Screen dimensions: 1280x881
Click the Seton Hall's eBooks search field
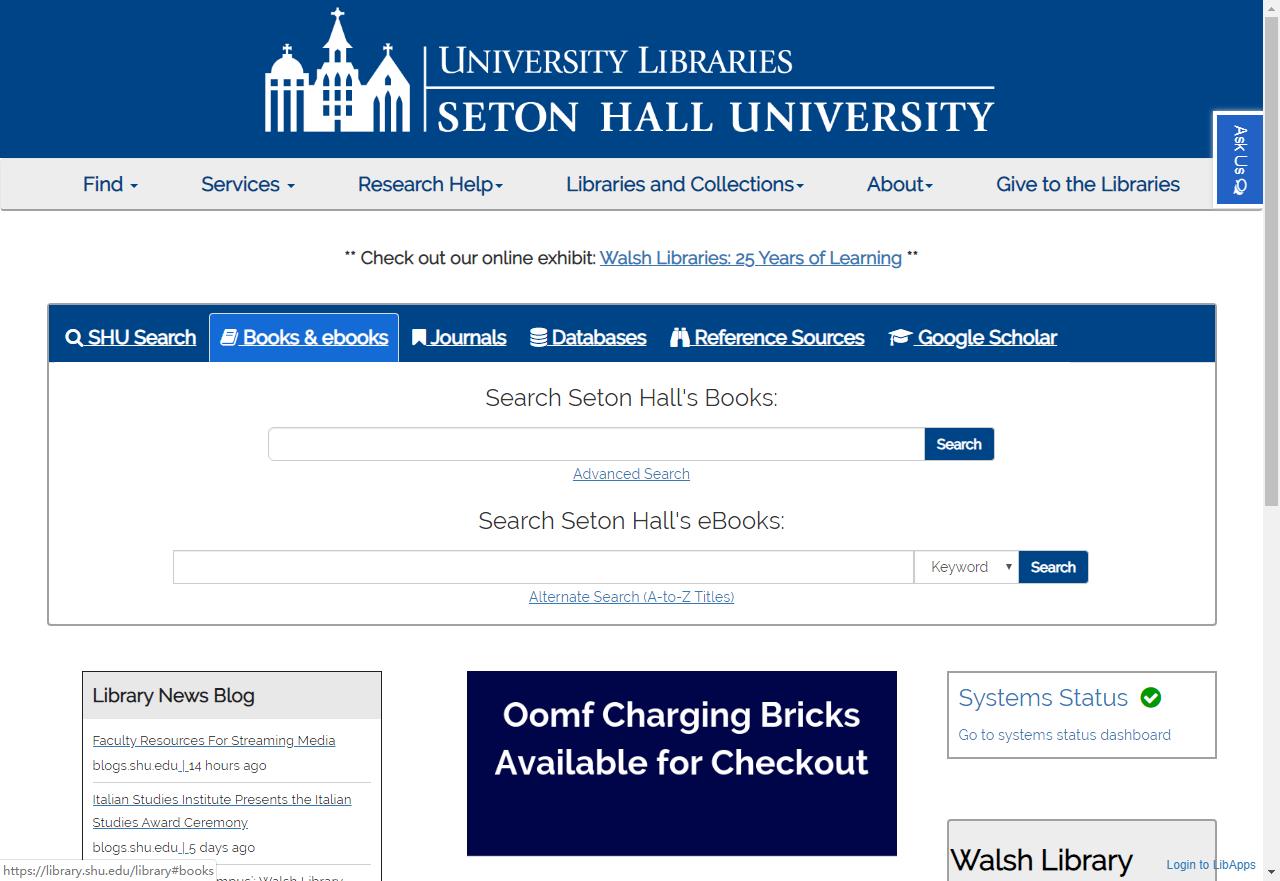click(x=543, y=567)
